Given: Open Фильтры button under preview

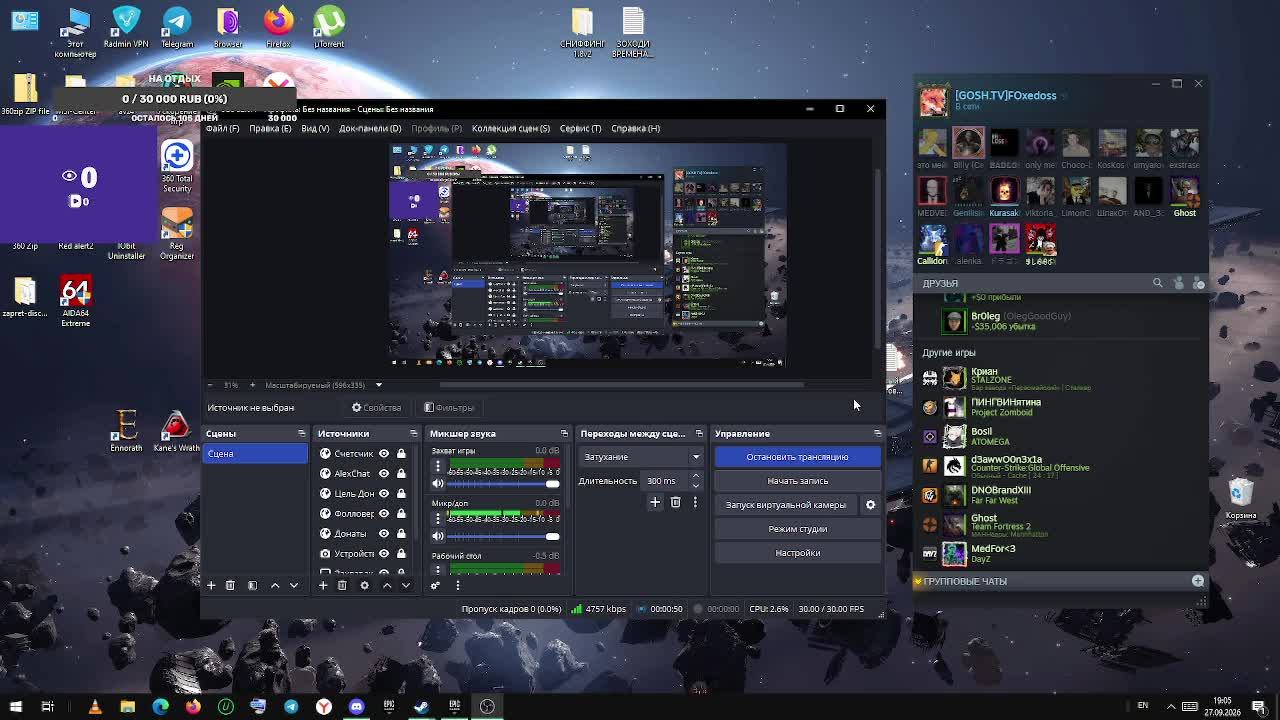Looking at the screenshot, I should point(449,407).
